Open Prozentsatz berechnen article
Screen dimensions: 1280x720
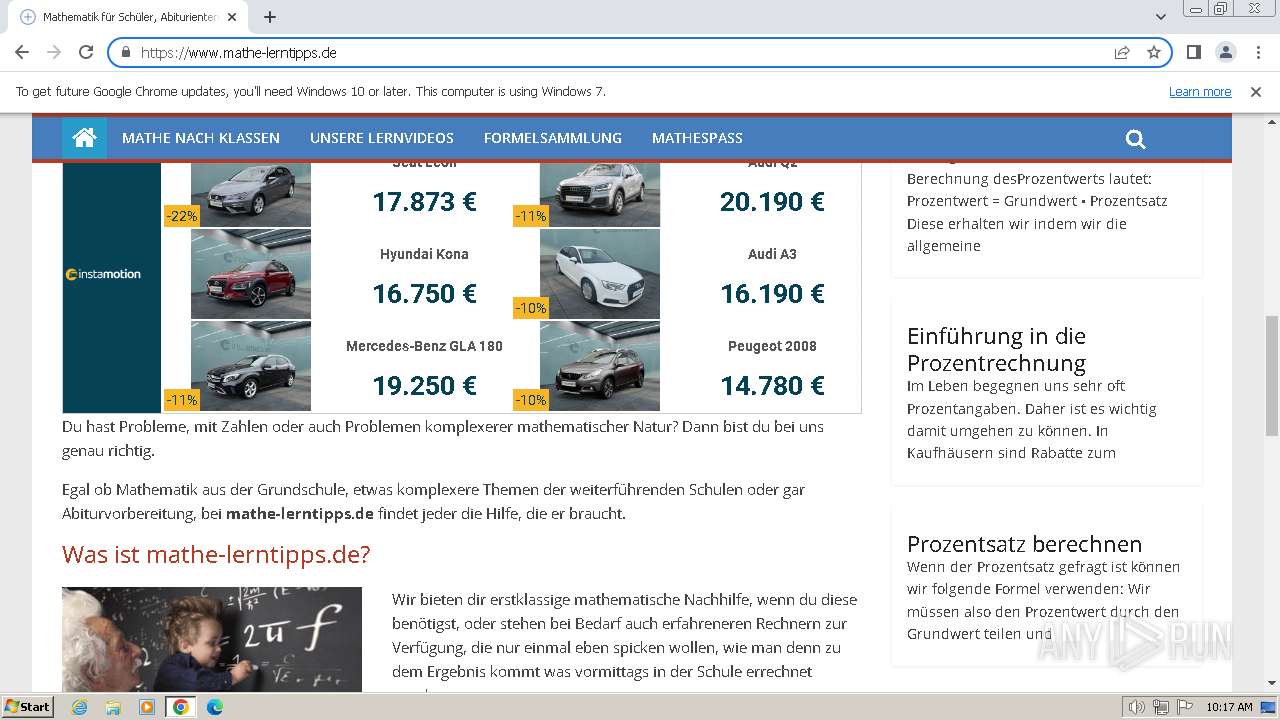point(1024,544)
